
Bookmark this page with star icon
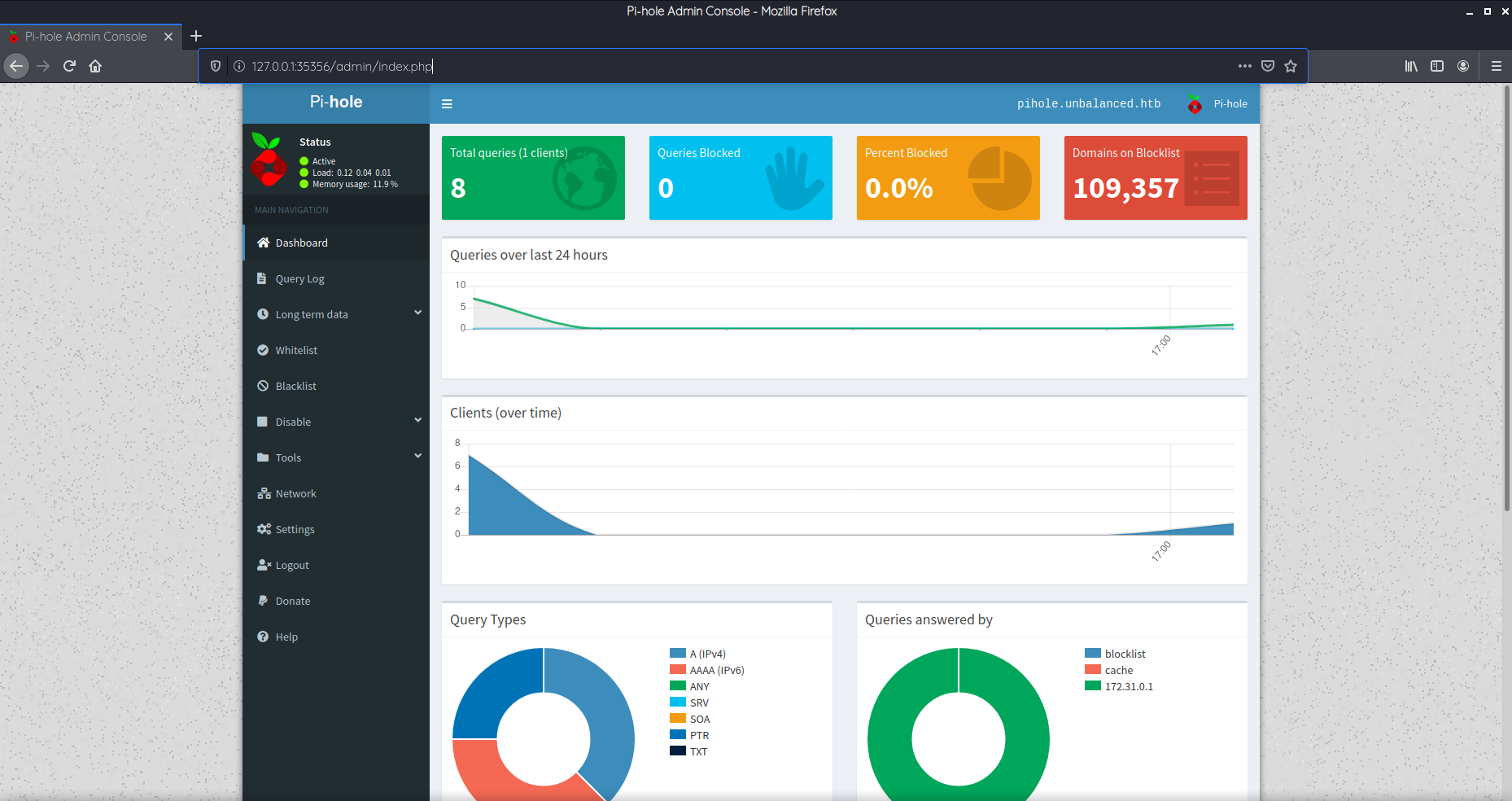pyautogui.click(x=1291, y=66)
